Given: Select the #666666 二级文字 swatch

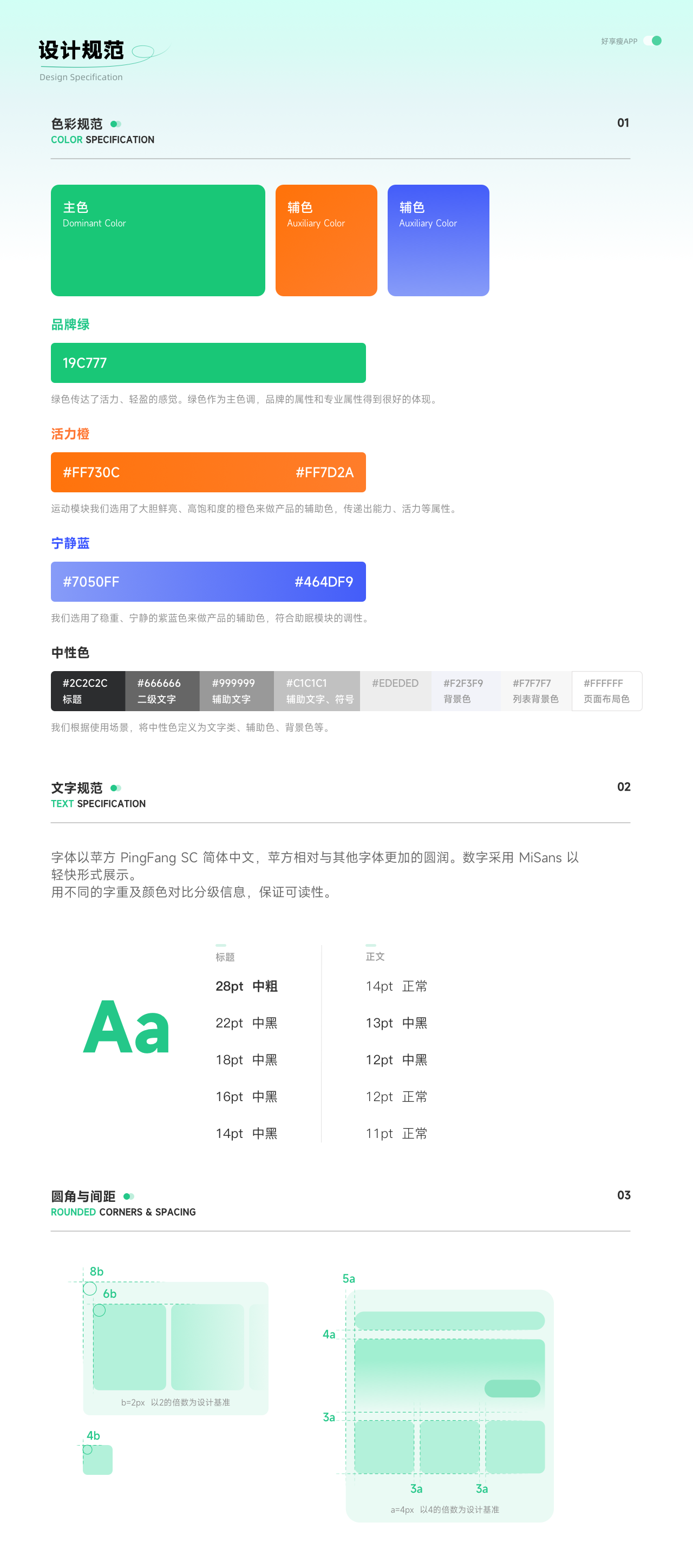Looking at the screenshot, I should point(162,691).
